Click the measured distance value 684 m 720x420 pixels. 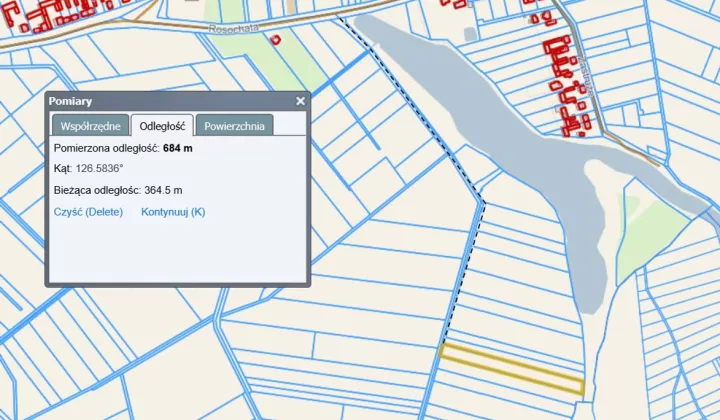178,148
